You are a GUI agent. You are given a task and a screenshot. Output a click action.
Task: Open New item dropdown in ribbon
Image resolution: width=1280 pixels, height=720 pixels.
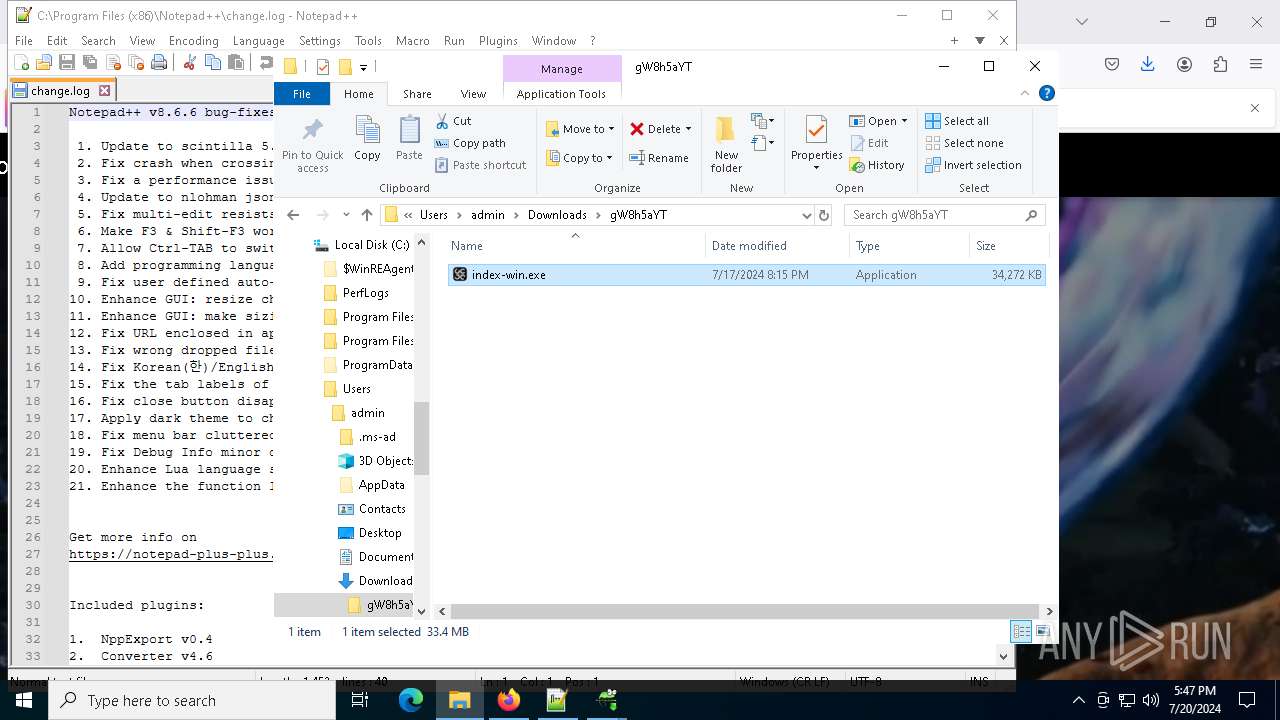point(763,121)
